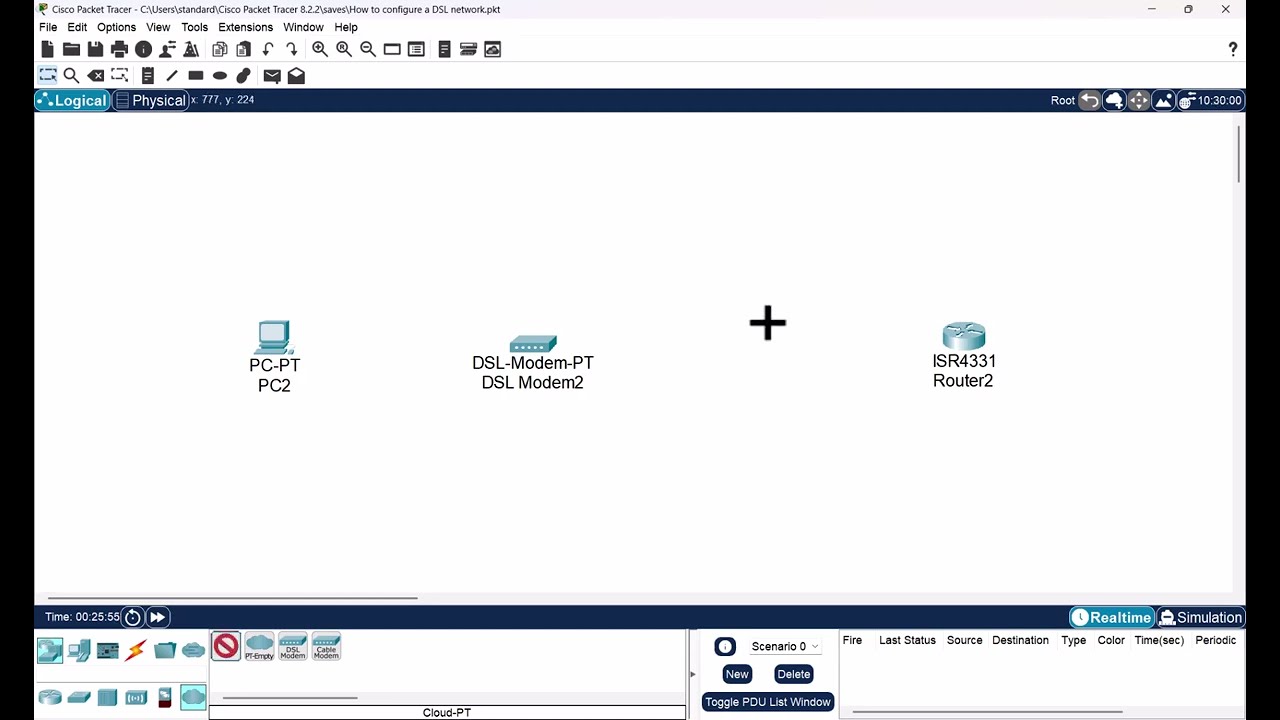Open the Scenario 0 dropdown
Screen dimensions: 1280x720
785,646
